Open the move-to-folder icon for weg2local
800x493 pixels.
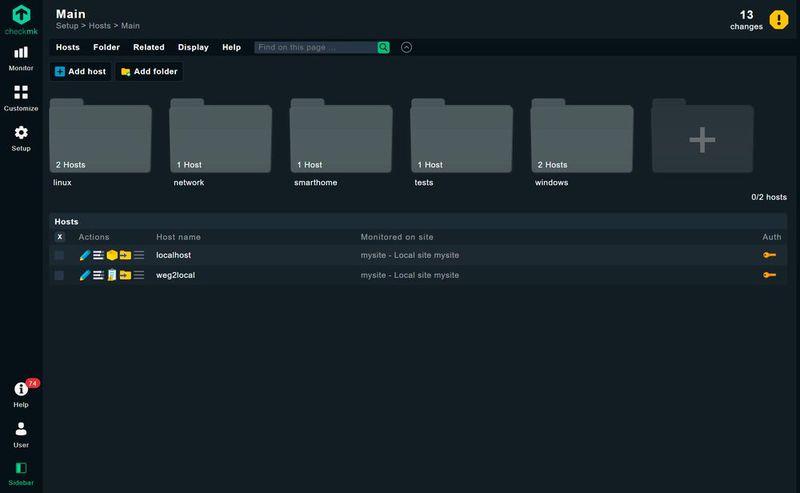125,275
